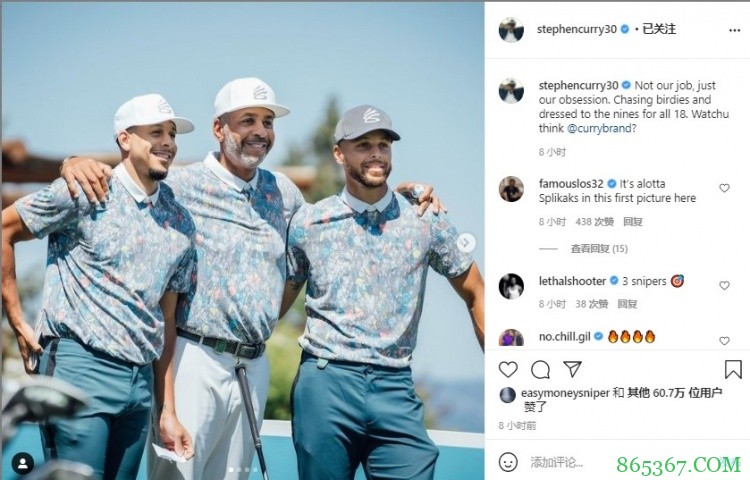The height and width of the screenshot is (480, 750).
Task: Open the @currybrand mention link
Action: click(599, 128)
